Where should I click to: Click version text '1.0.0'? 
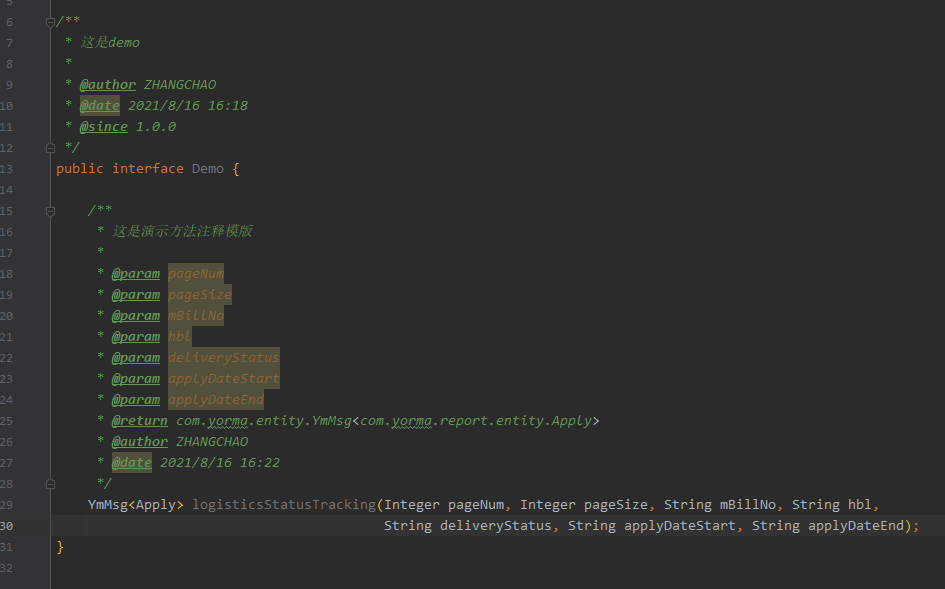click(155, 127)
